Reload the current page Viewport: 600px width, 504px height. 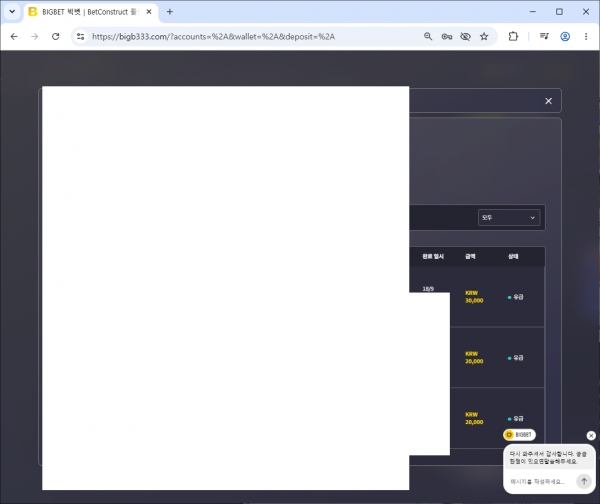click(x=55, y=37)
